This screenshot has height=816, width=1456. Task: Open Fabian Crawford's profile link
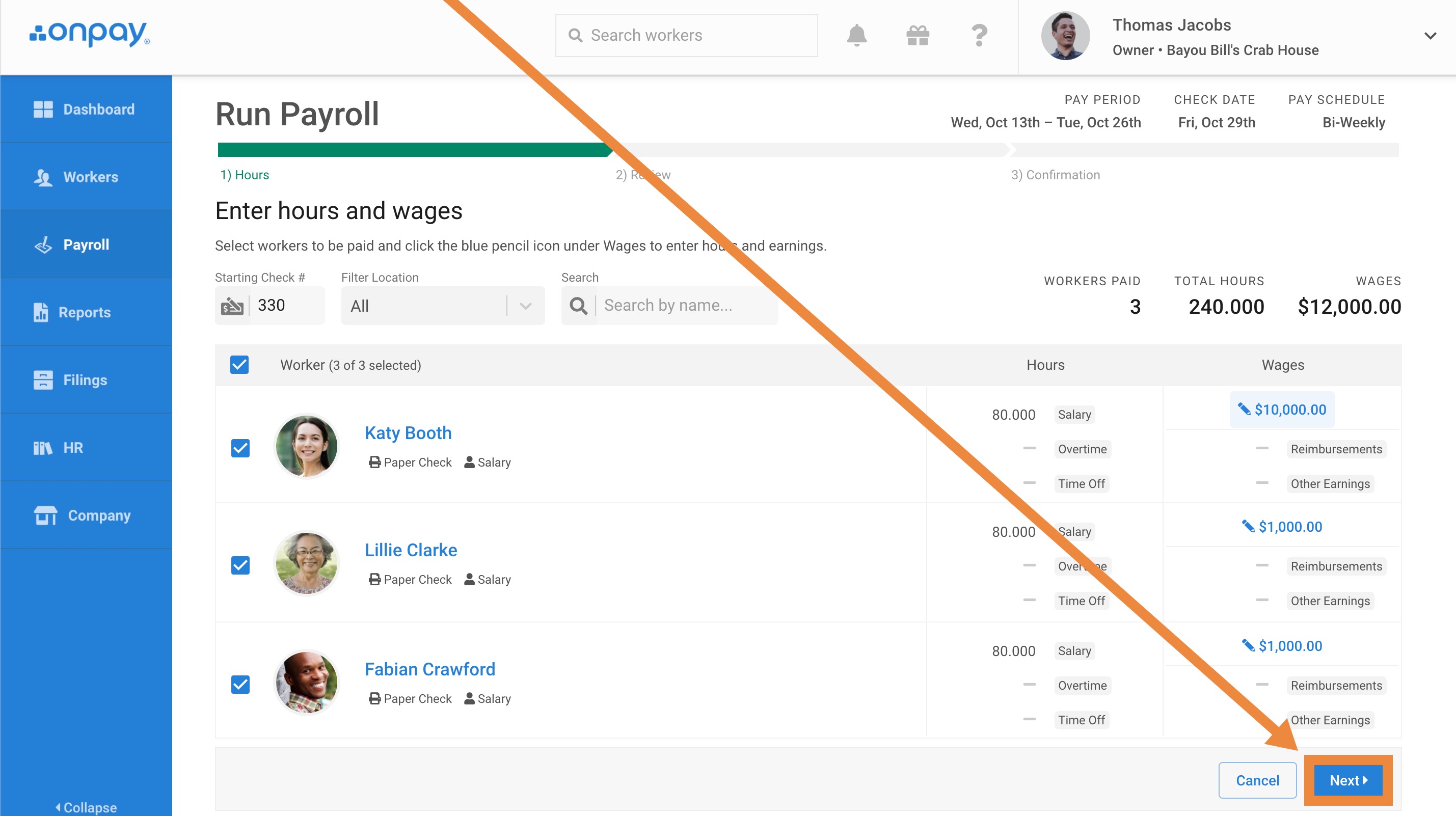point(429,669)
